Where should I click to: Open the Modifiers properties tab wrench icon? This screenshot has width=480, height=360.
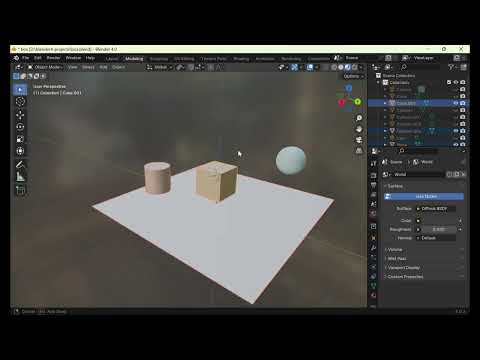pos(373,248)
